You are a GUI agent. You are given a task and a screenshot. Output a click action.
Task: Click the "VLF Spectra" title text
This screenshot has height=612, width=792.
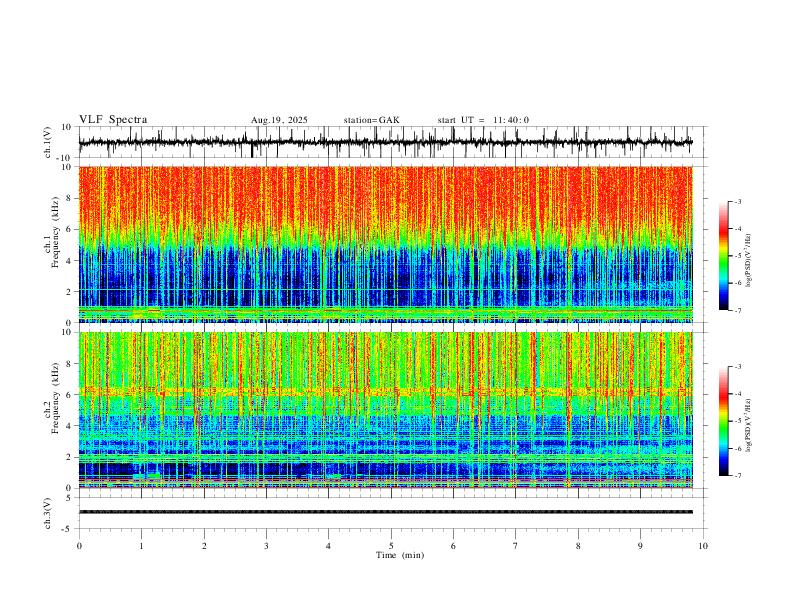click(113, 120)
